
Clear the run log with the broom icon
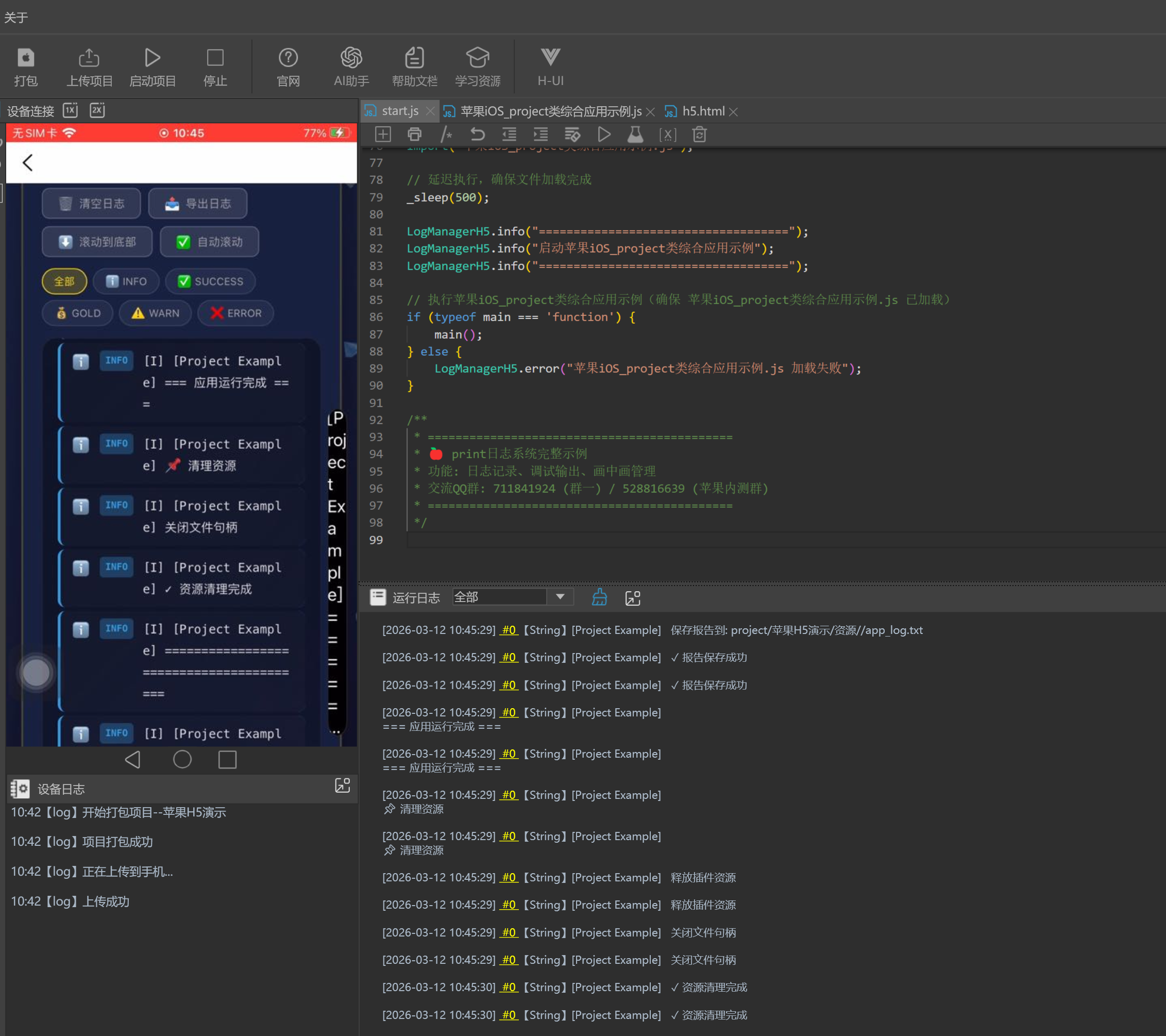[x=600, y=597]
